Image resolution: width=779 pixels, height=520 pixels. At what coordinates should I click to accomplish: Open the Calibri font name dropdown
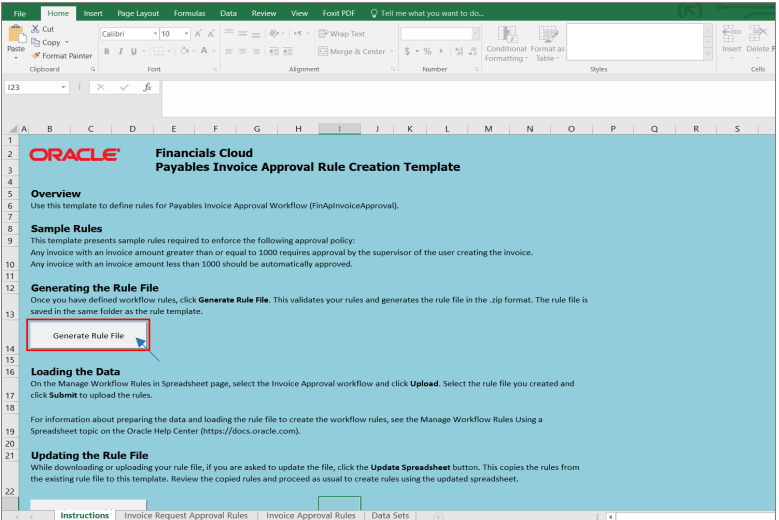pyautogui.click(x=155, y=34)
